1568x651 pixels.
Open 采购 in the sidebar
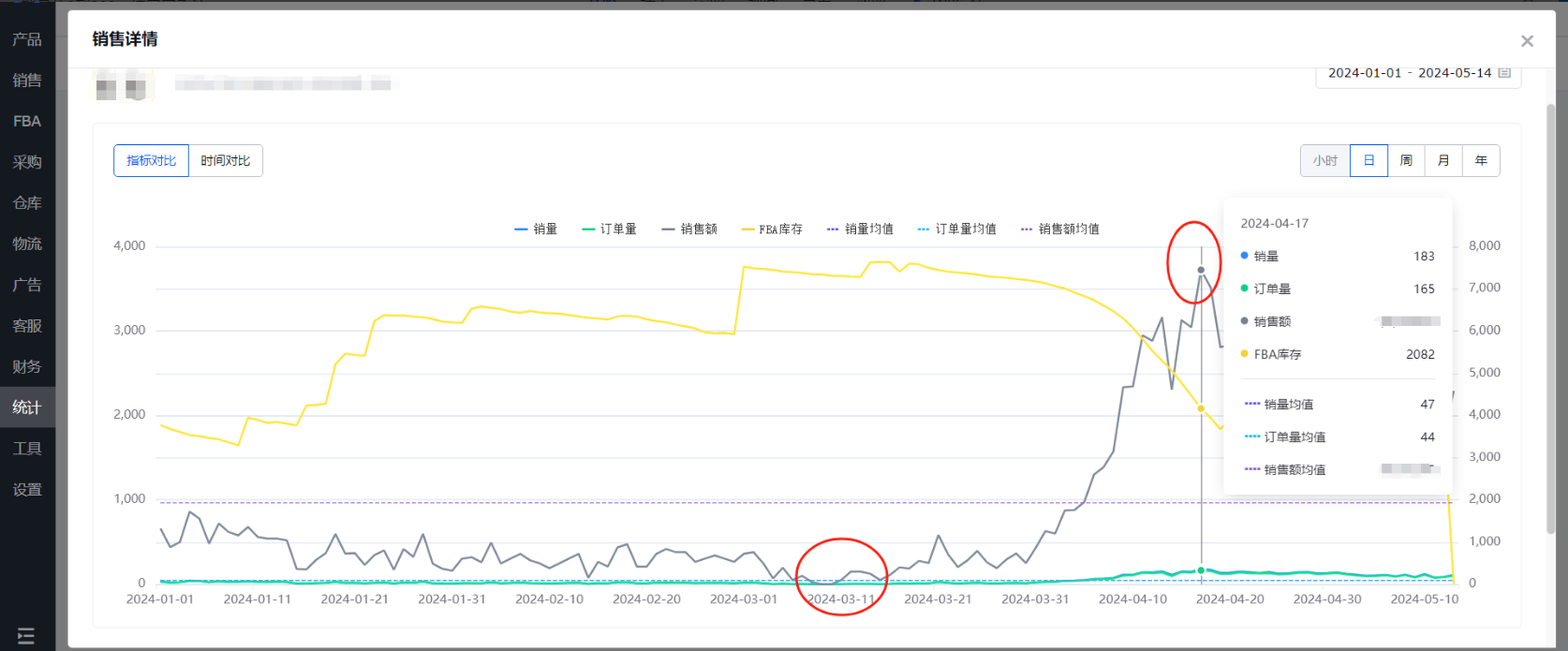pyautogui.click(x=27, y=162)
